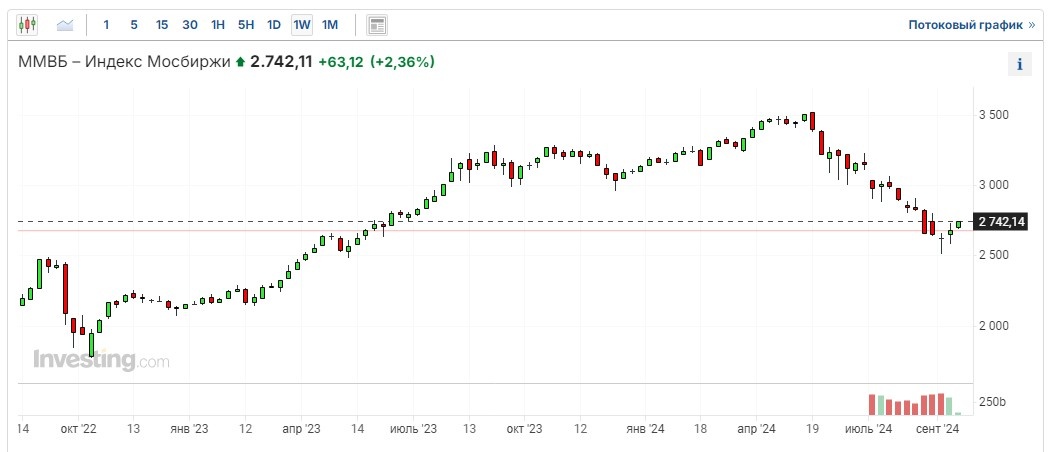Select the 5H timeframe
Screen dimensions: 1052x452
[246, 25]
